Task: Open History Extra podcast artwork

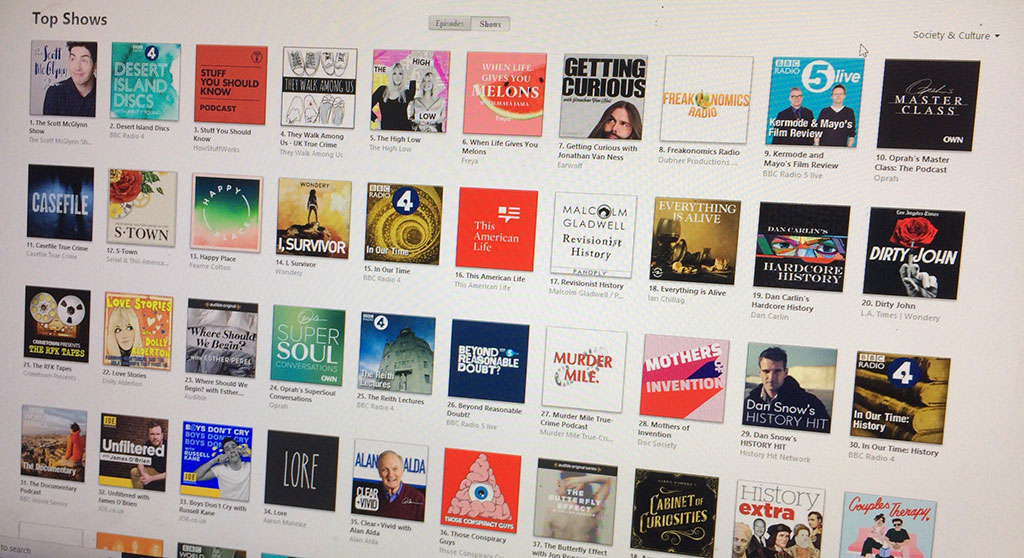Action: point(779,519)
